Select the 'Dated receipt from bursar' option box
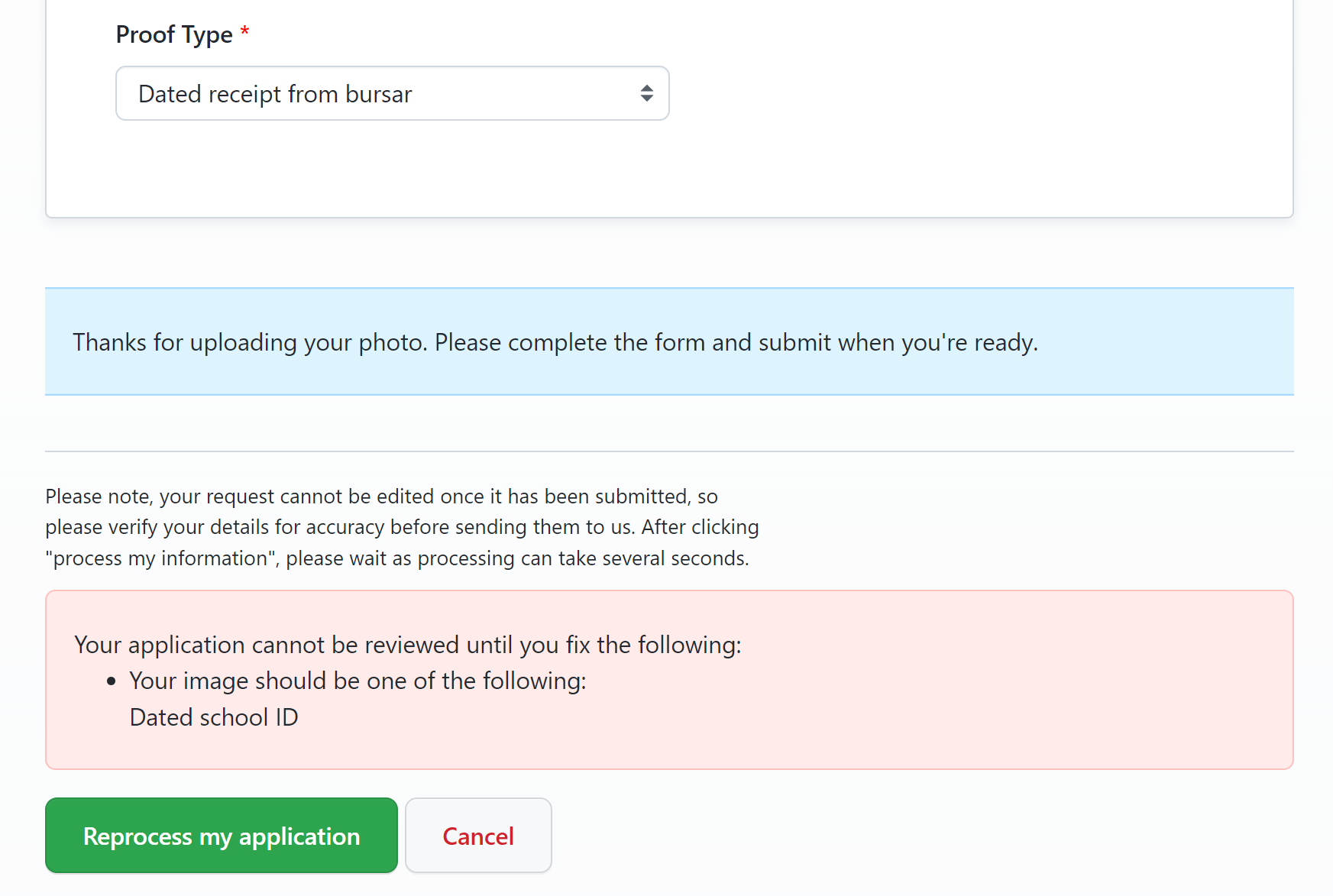Screen dimensions: 1333x896 [393, 93]
